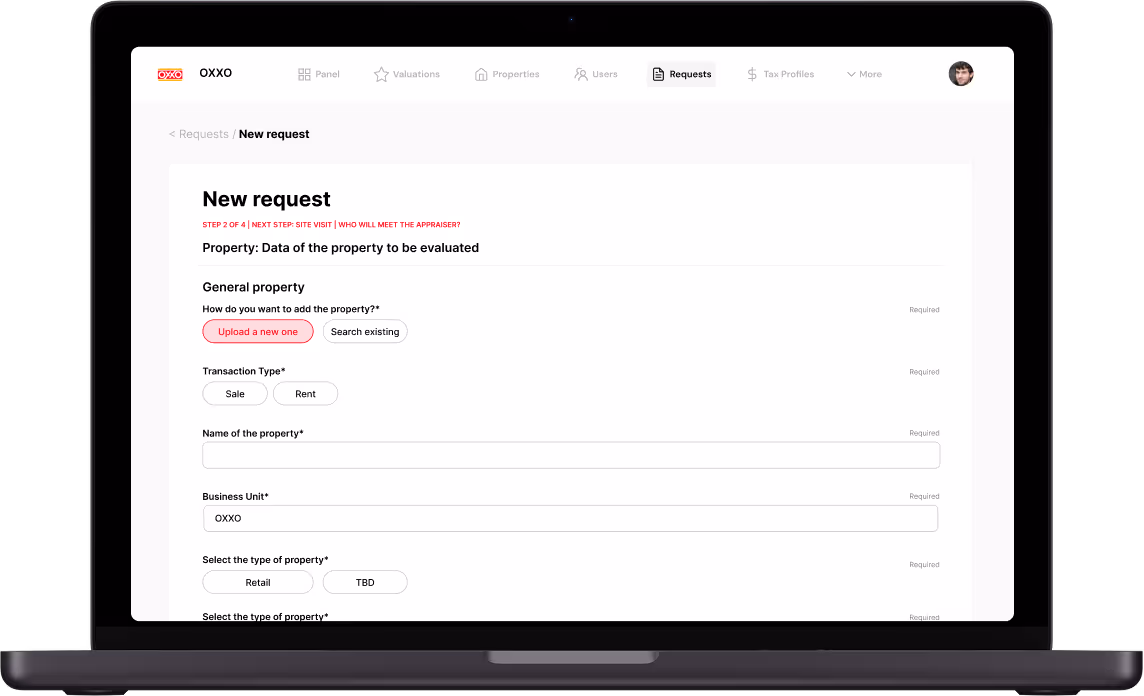Choose the Search existing option
1144x696 pixels.
coord(365,332)
